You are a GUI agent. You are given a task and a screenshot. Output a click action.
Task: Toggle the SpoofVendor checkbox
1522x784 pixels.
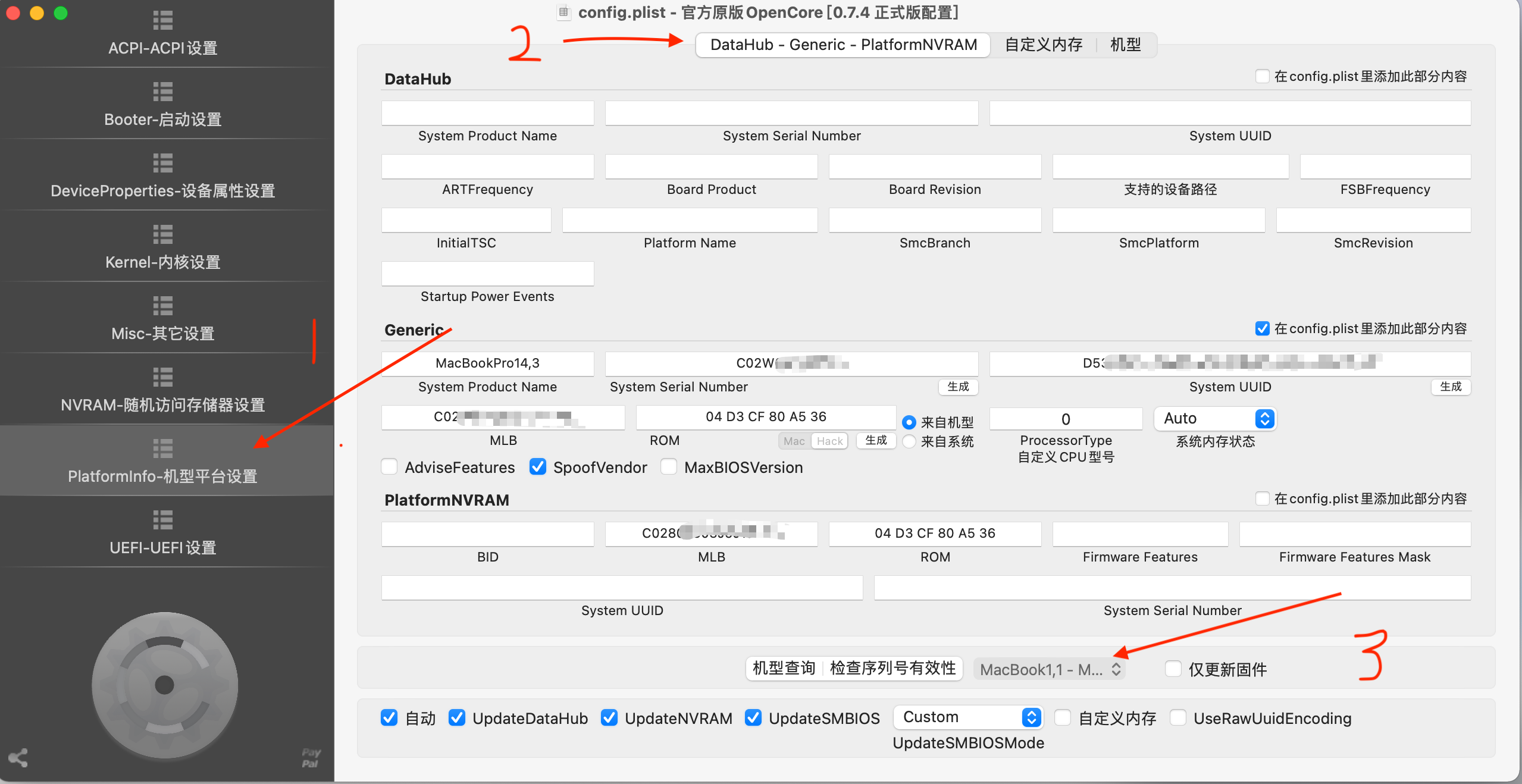click(x=538, y=467)
